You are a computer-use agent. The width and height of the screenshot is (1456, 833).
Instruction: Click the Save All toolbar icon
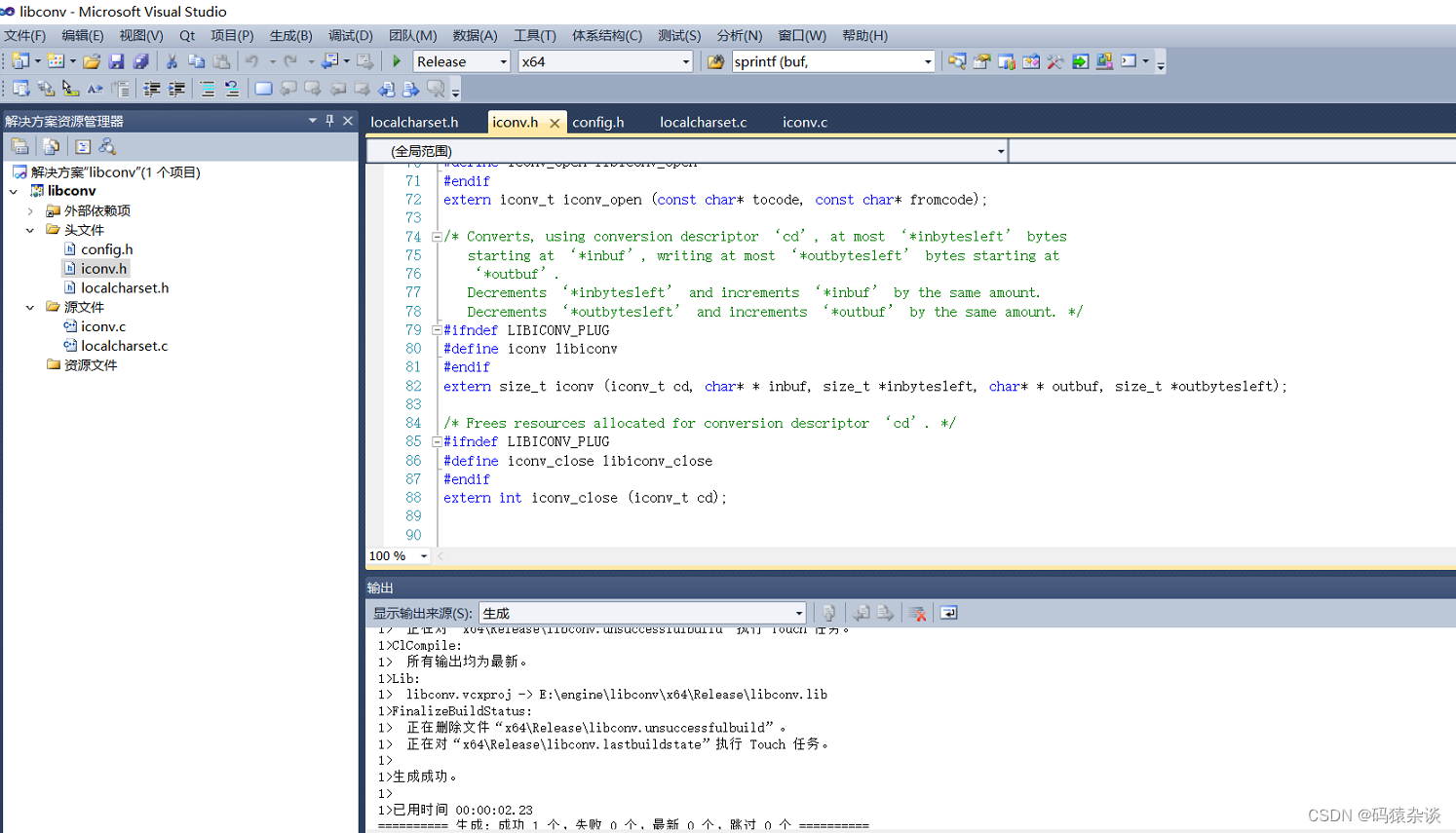pos(141,60)
